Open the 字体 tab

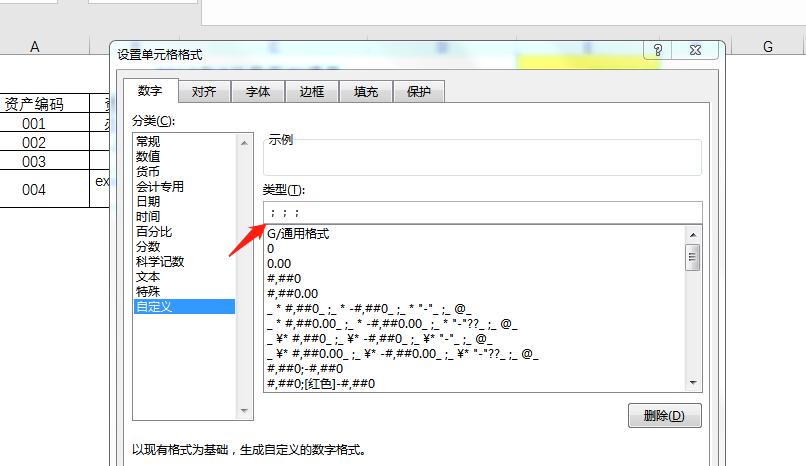click(258, 91)
